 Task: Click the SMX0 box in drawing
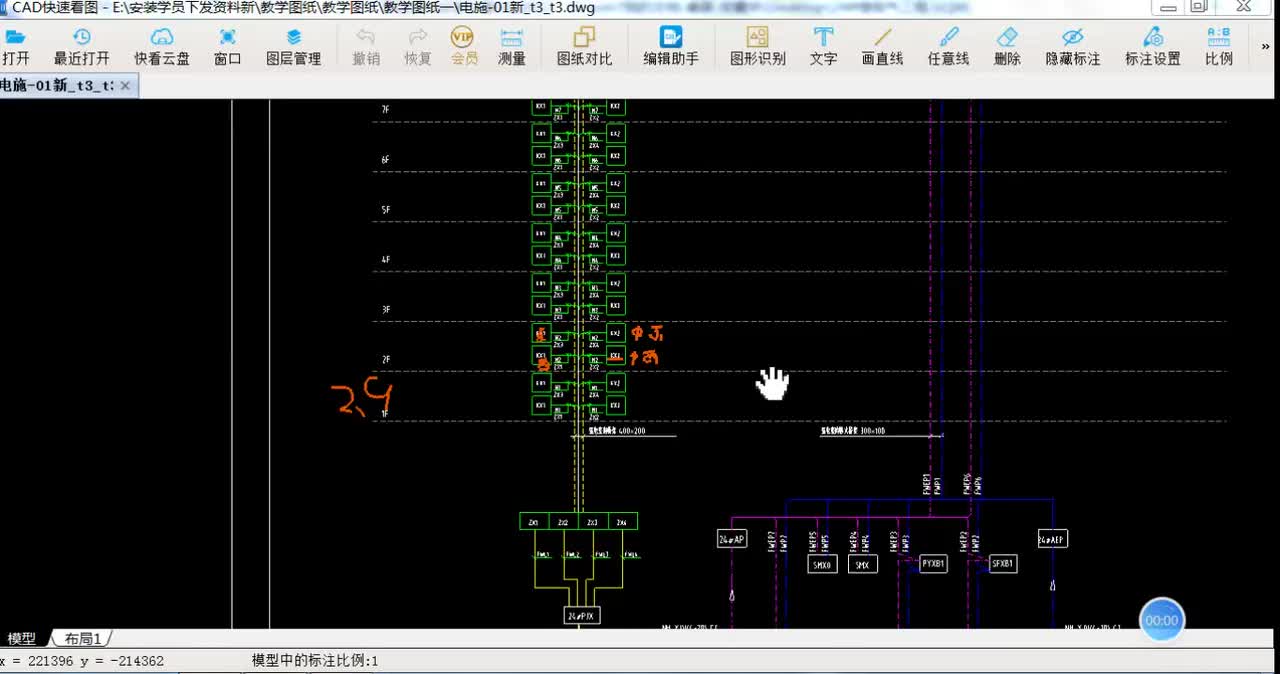(822, 565)
